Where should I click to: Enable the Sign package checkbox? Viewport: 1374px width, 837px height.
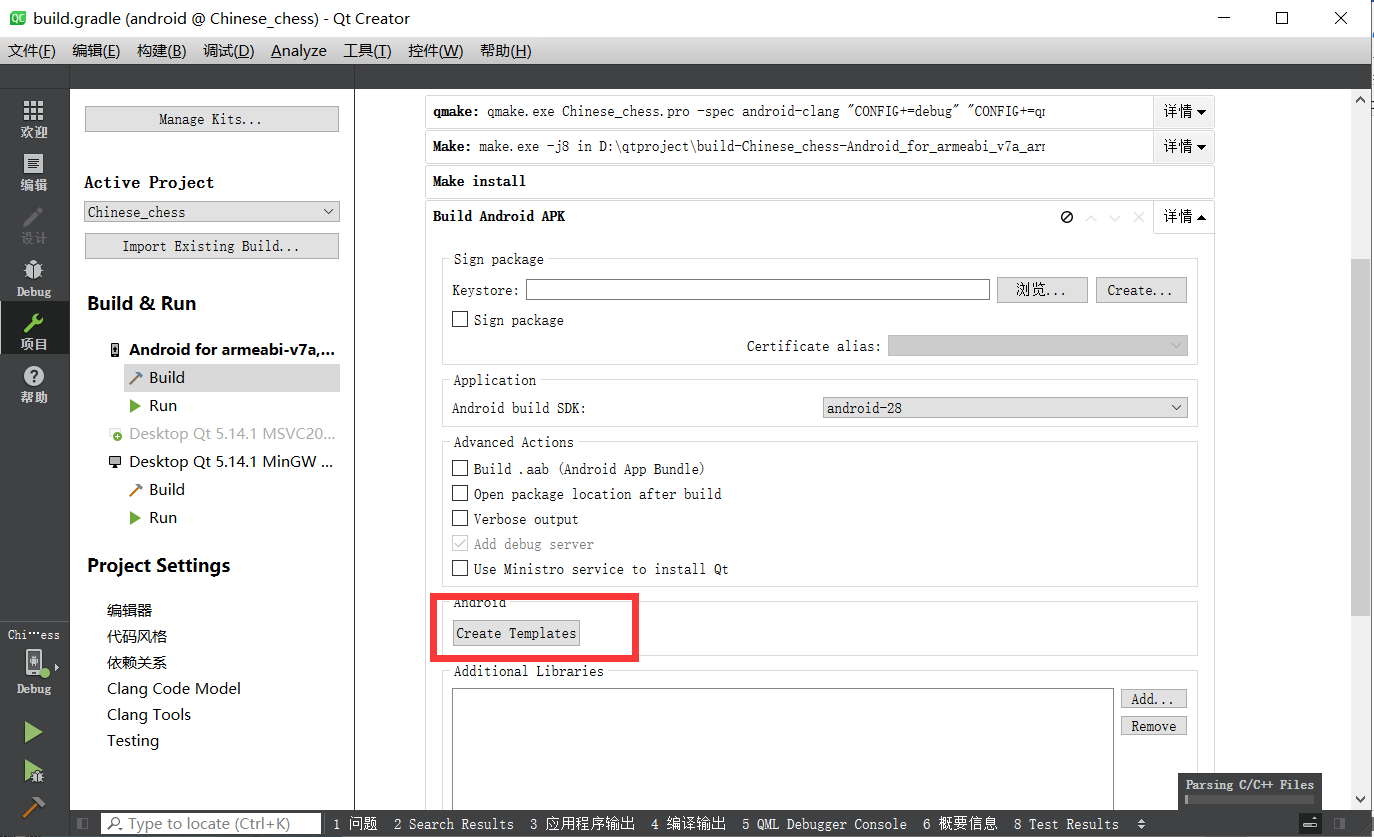click(459, 319)
